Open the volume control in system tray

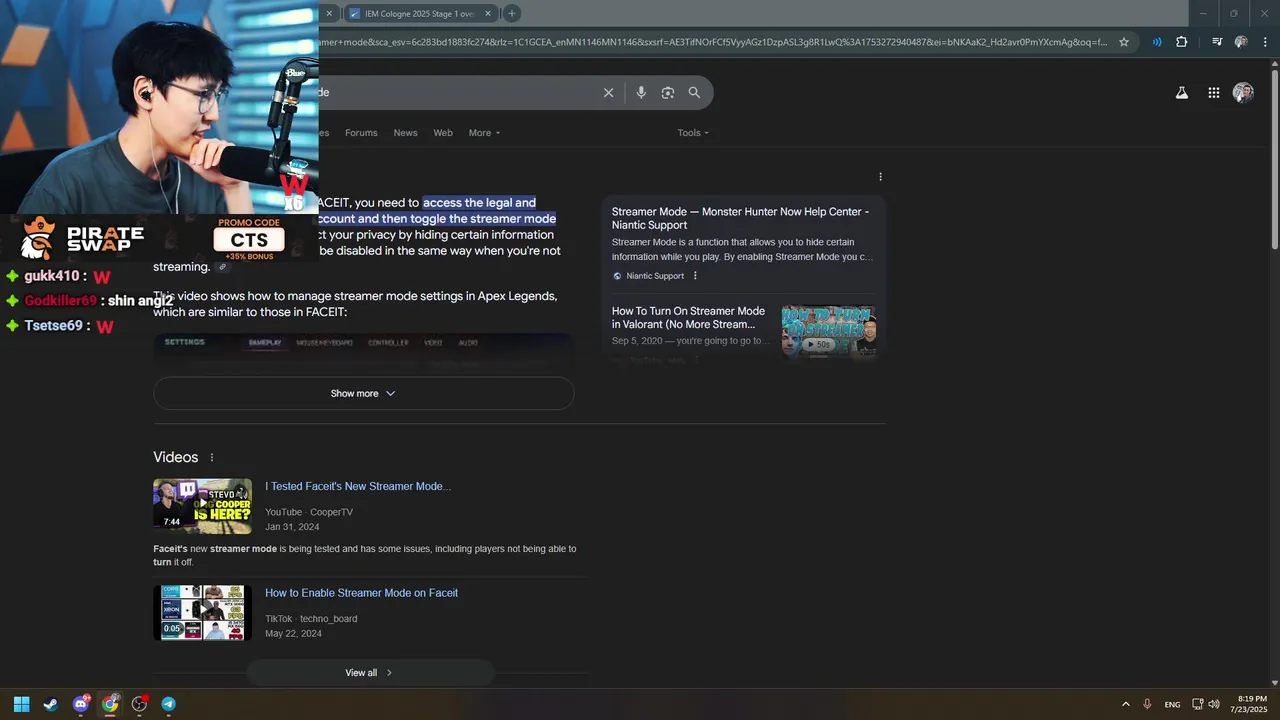point(1215,704)
